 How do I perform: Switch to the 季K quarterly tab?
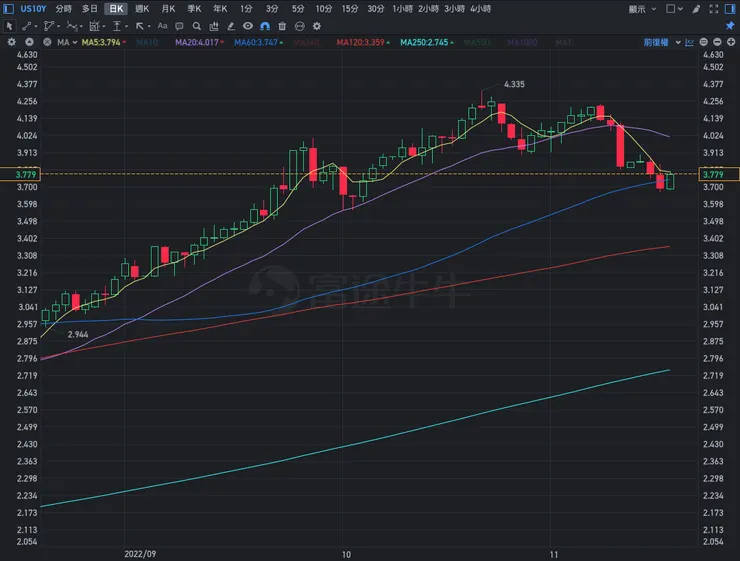[194, 9]
